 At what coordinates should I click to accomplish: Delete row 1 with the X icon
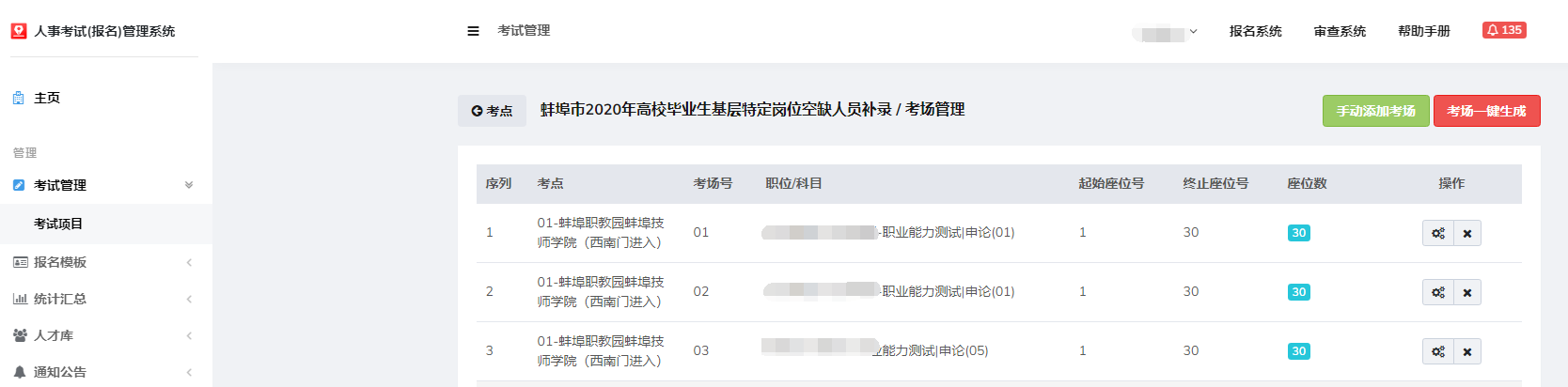pos(1467,233)
